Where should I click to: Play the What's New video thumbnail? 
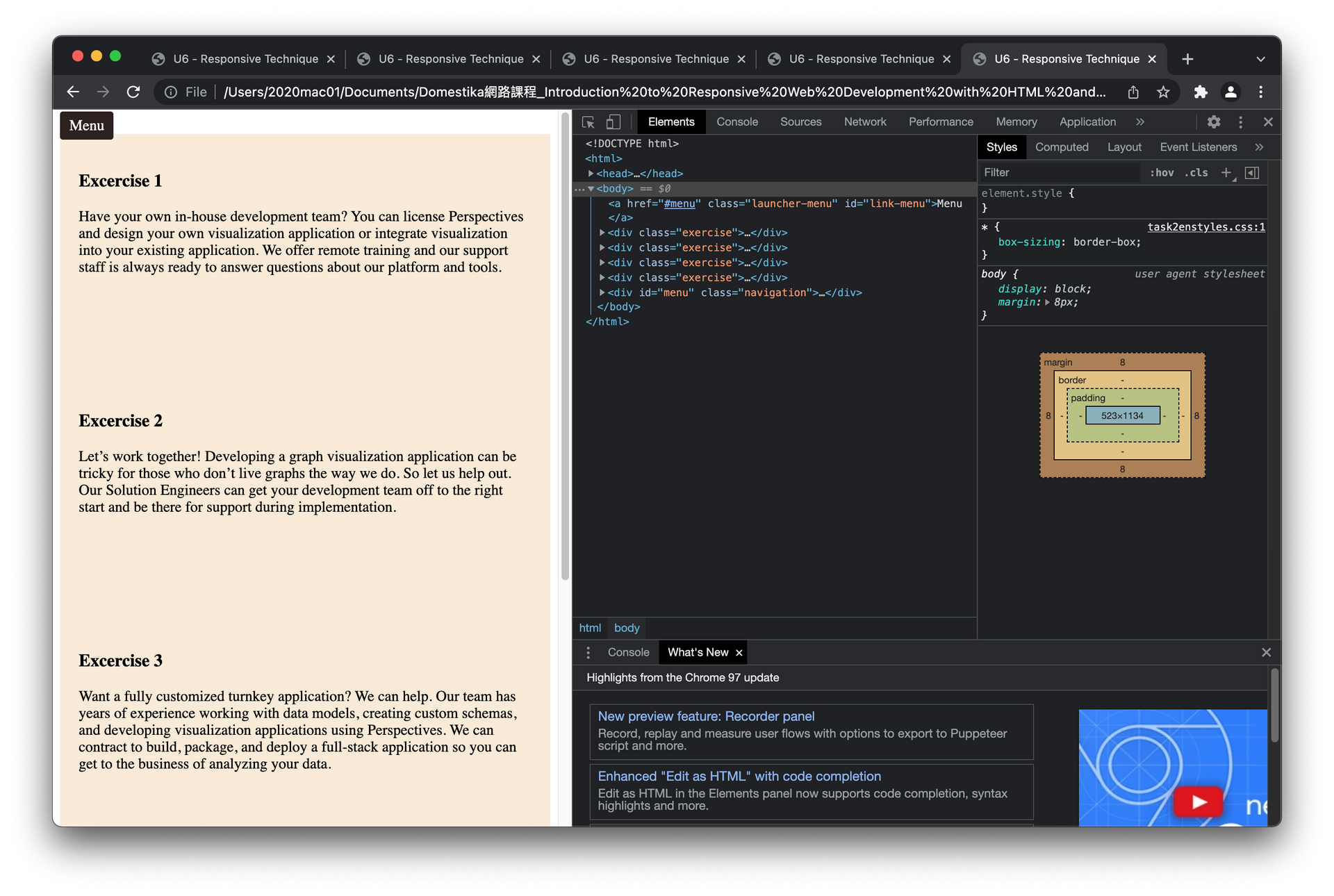click(1198, 802)
